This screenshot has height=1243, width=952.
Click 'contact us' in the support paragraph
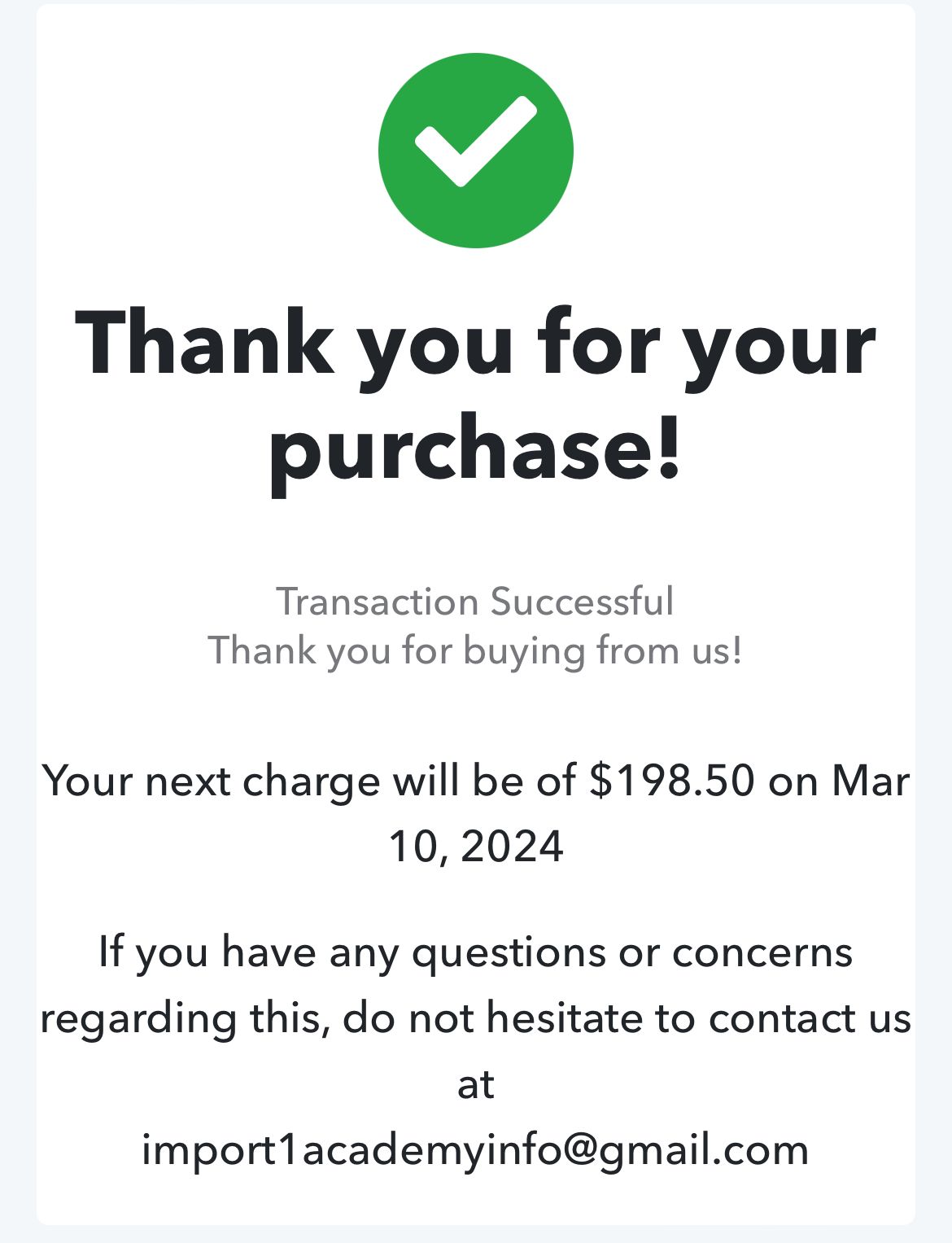click(x=810, y=1018)
